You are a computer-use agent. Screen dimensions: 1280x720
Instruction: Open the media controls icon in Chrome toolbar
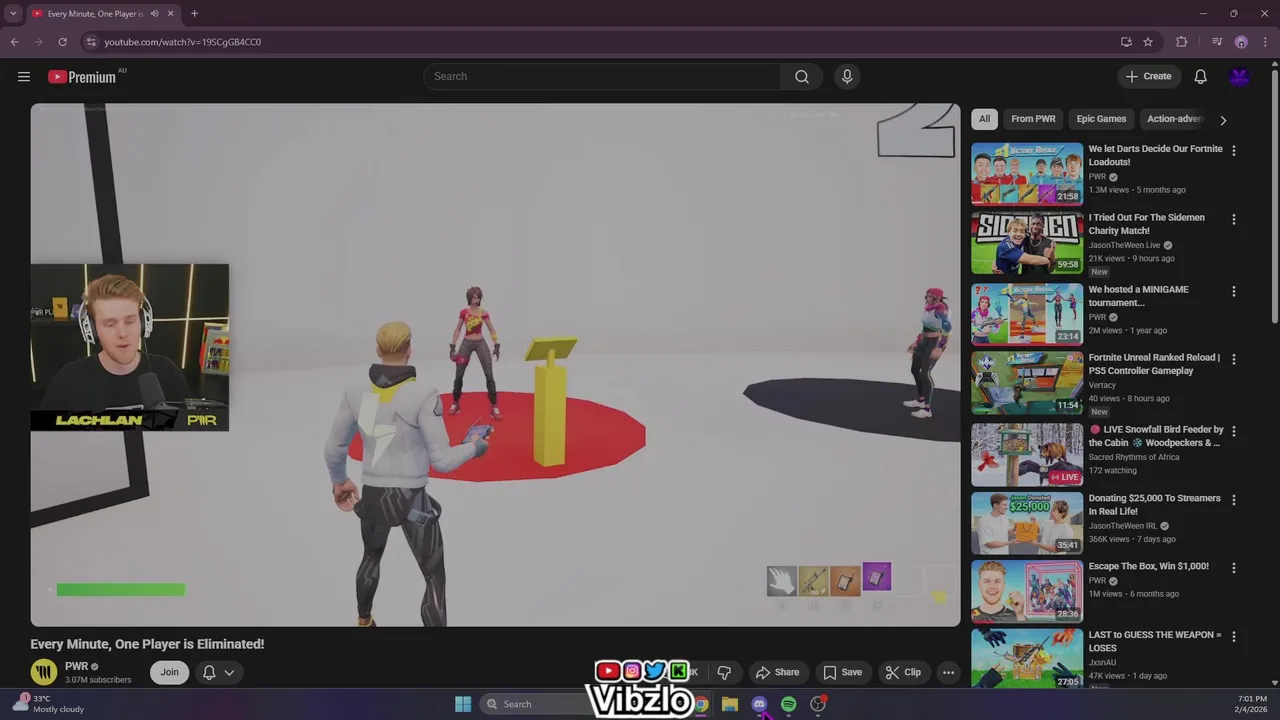(x=1217, y=42)
